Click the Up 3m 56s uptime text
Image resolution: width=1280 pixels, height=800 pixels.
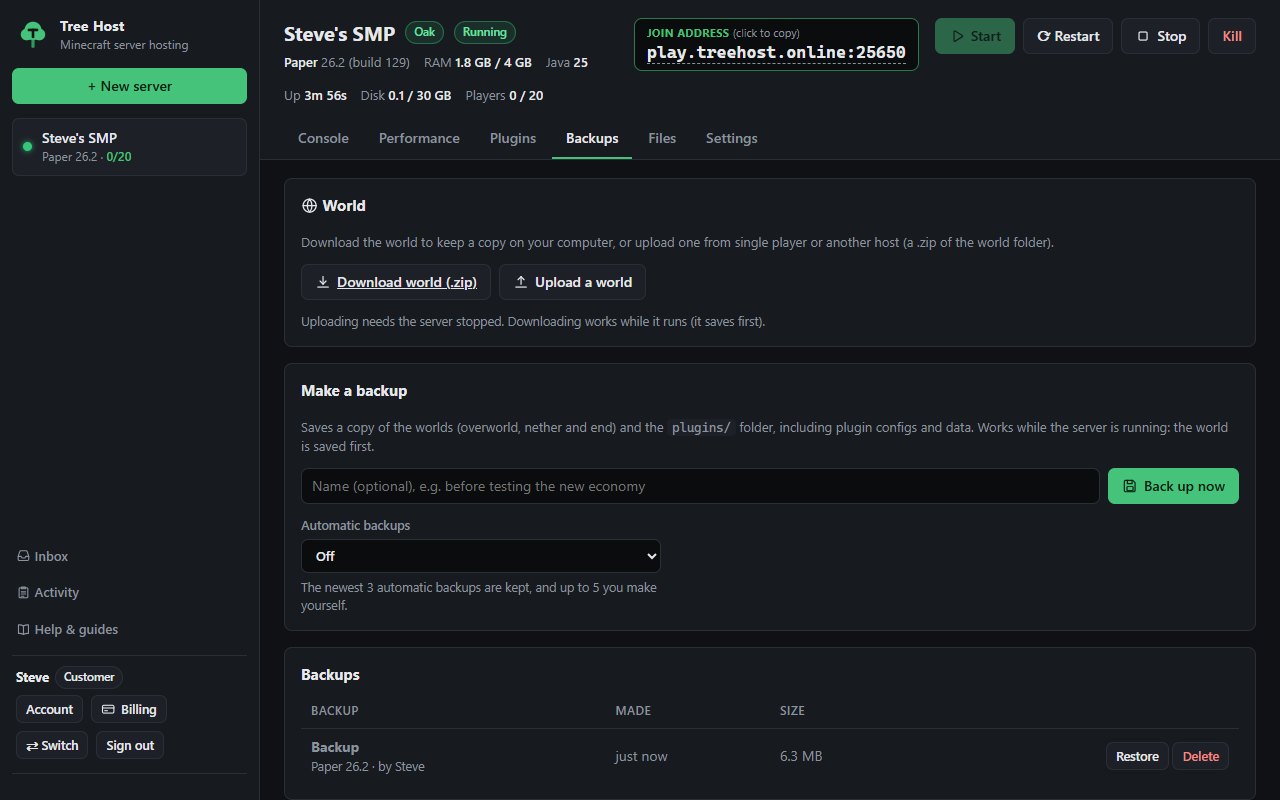click(316, 96)
